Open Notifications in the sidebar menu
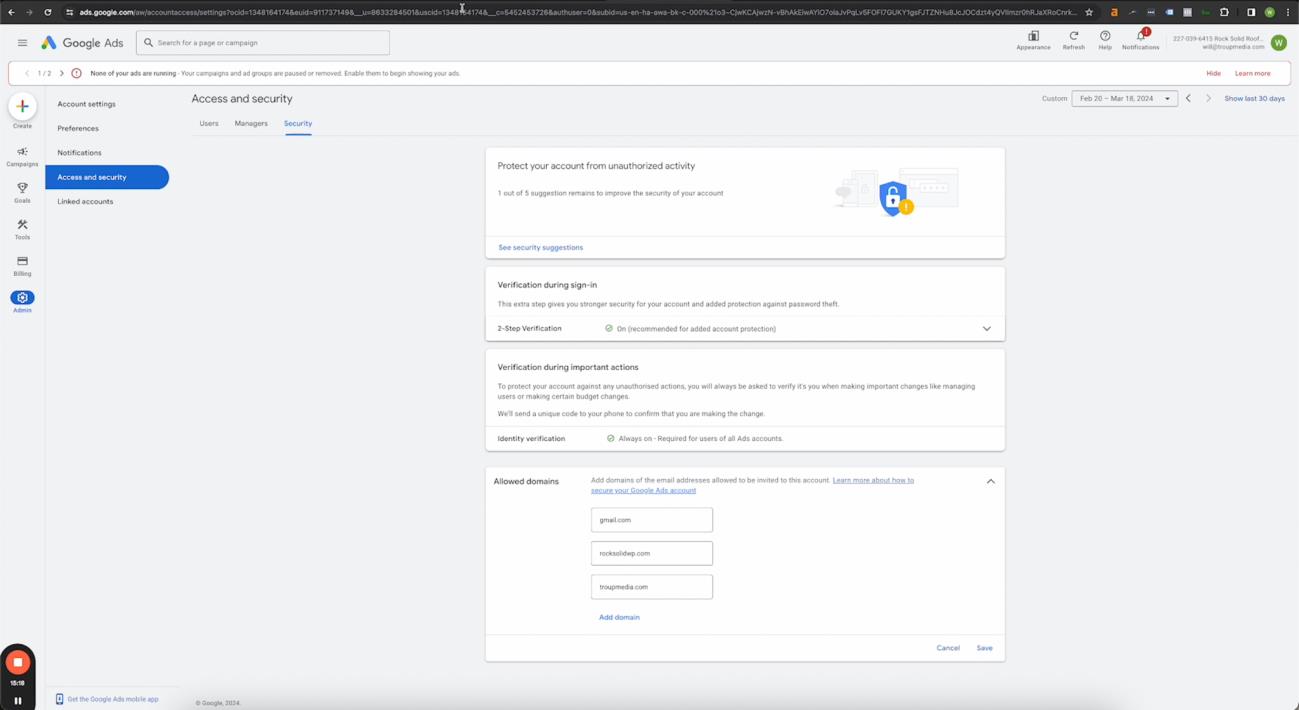This screenshot has height=710, width=1299. point(79,153)
